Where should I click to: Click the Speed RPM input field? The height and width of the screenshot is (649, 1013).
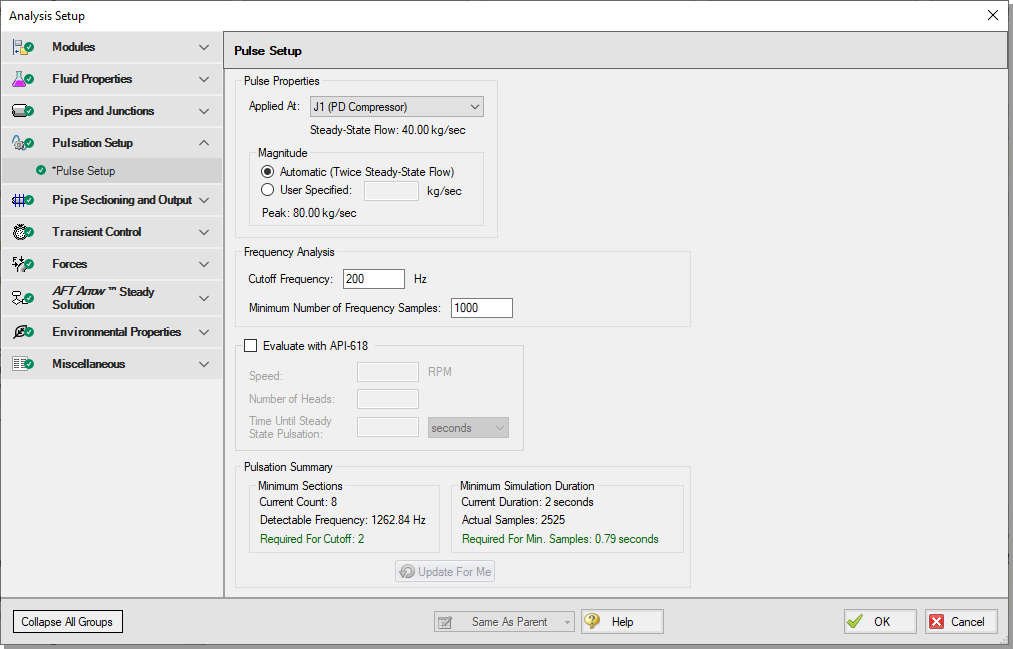coord(388,372)
